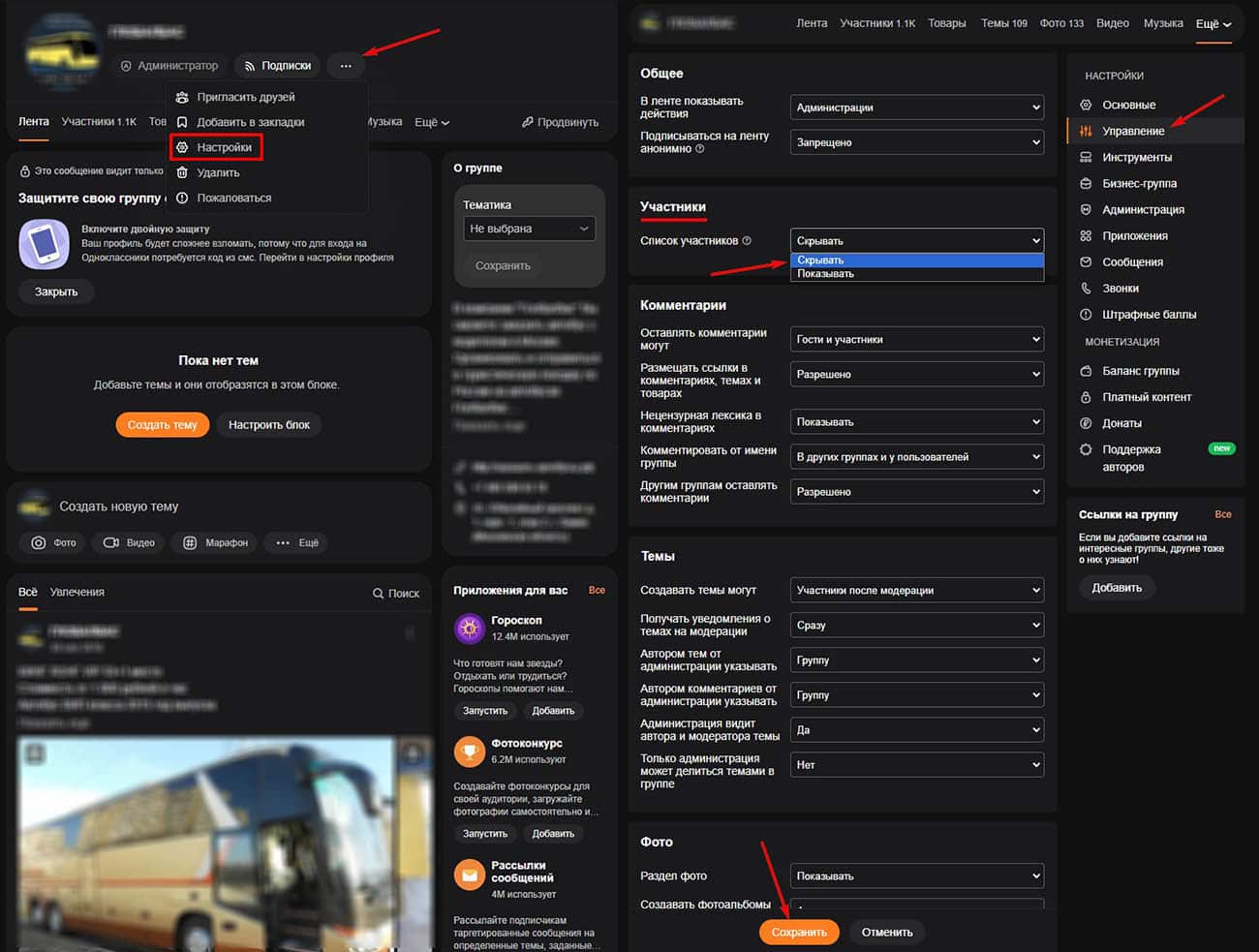Click the Администрация shield icon
Image resolution: width=1259 pixels, height=952 pixels.
pos(1086,209)
